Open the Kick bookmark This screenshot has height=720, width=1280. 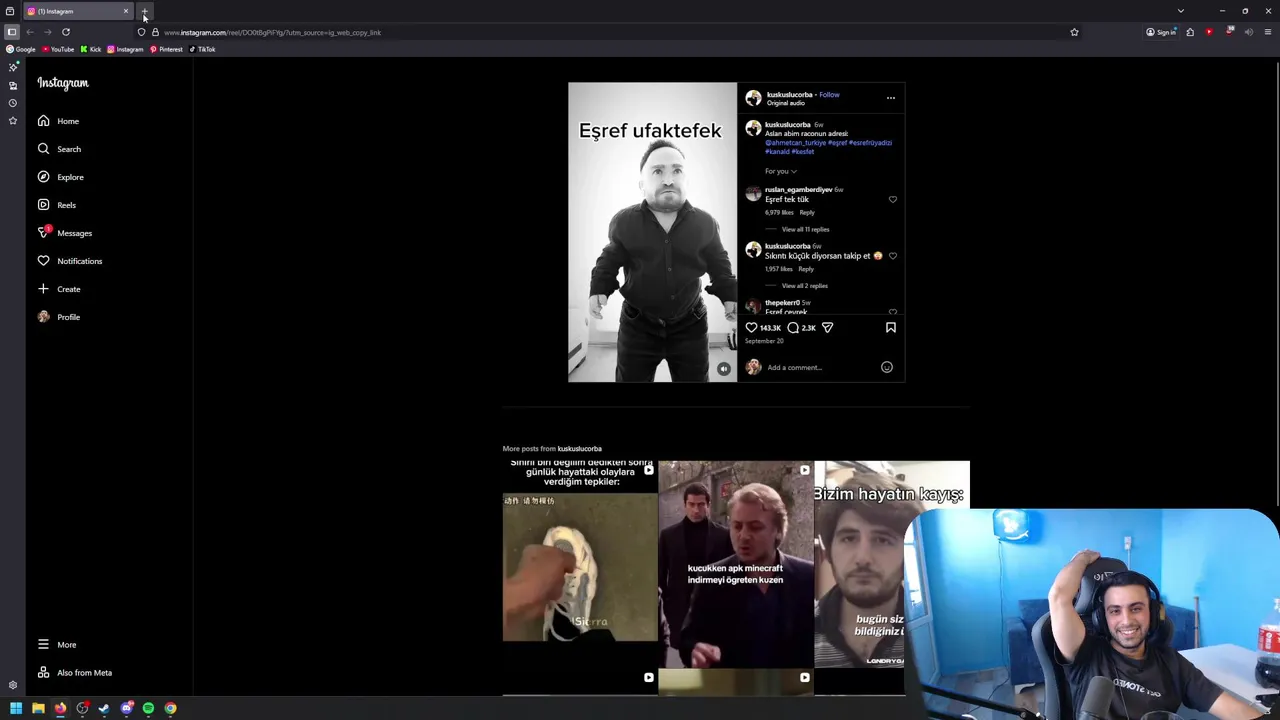tap(91, 49)
